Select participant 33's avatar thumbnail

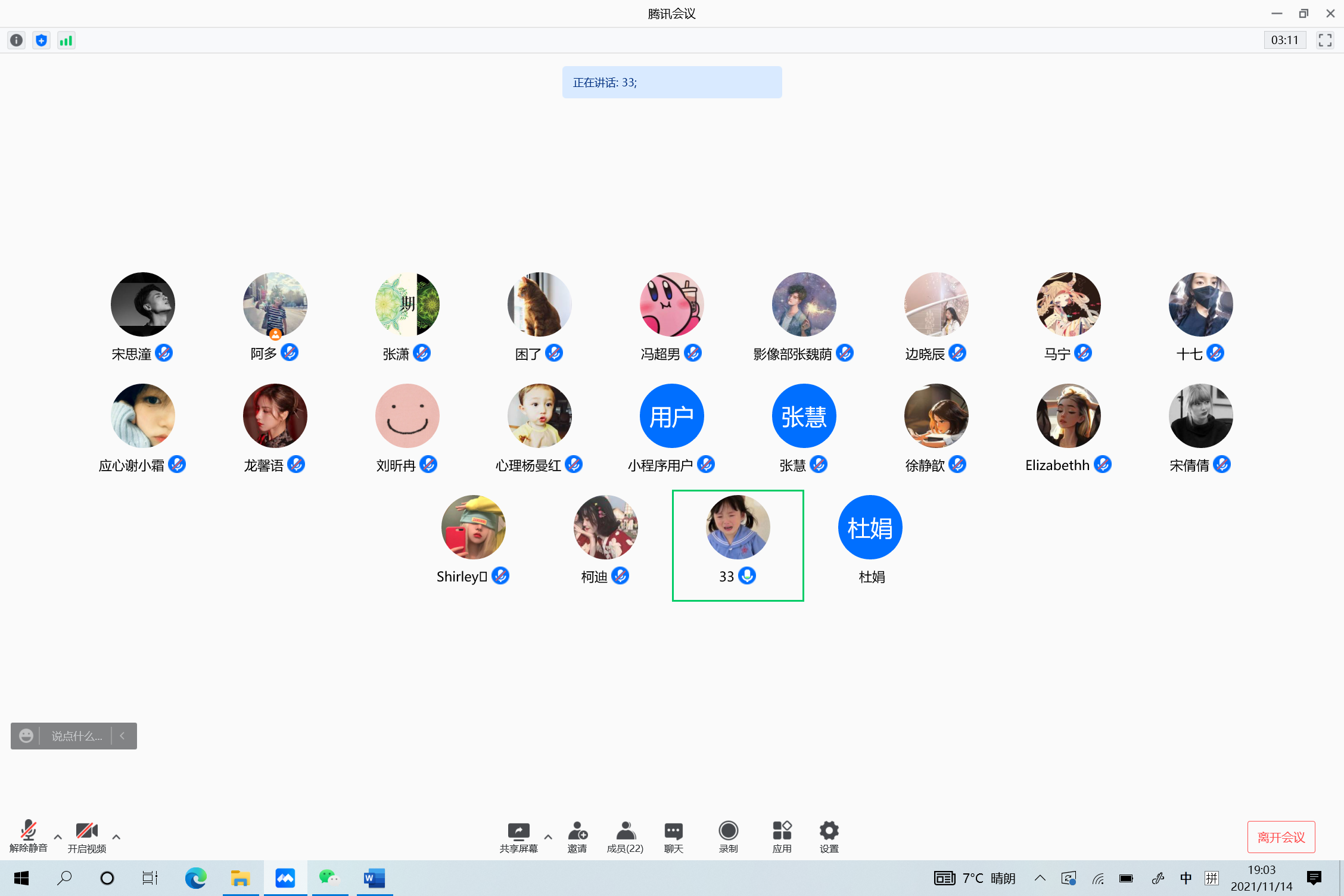coord(738,527)
